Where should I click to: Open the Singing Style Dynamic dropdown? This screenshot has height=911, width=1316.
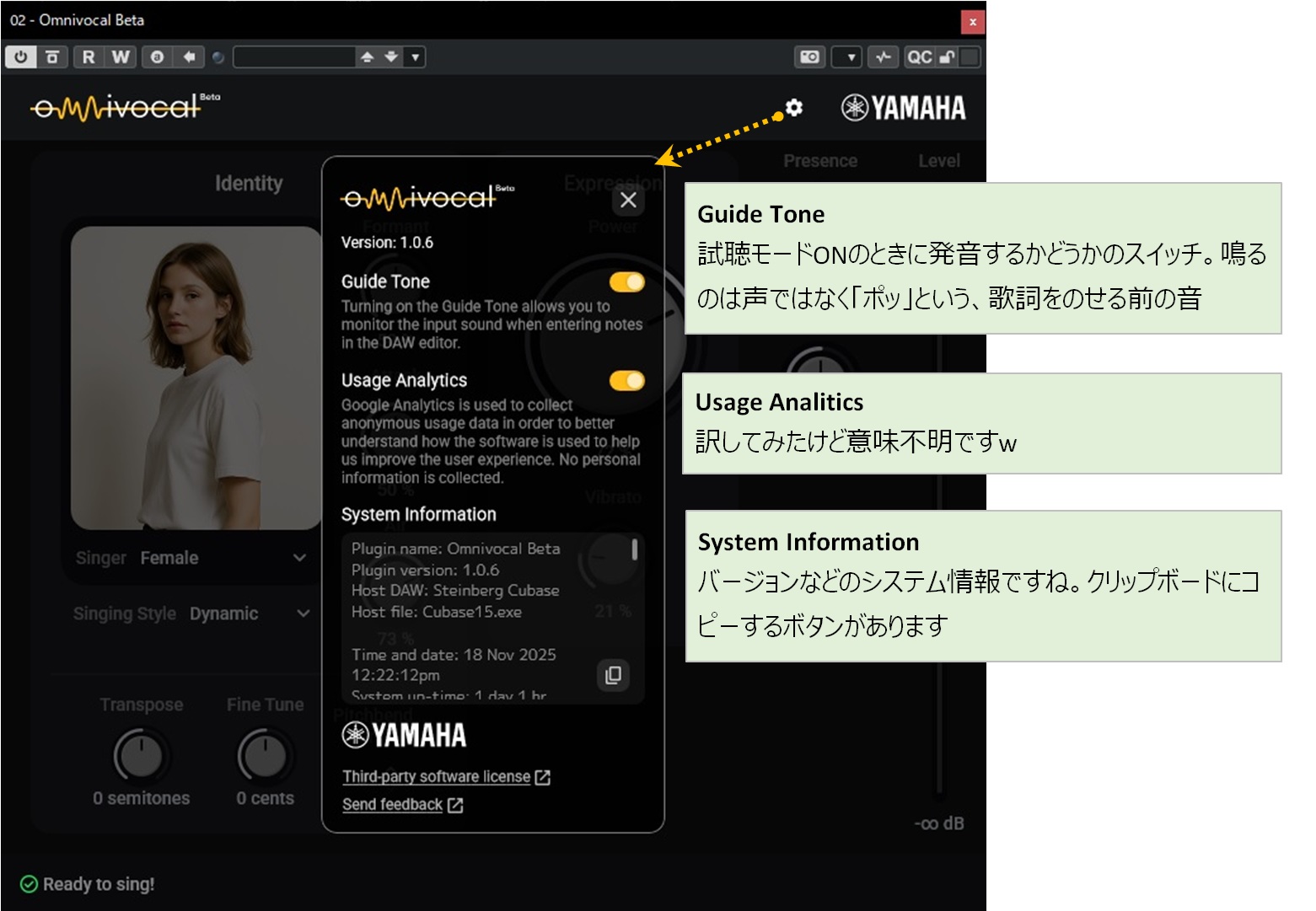click(303, 614)
